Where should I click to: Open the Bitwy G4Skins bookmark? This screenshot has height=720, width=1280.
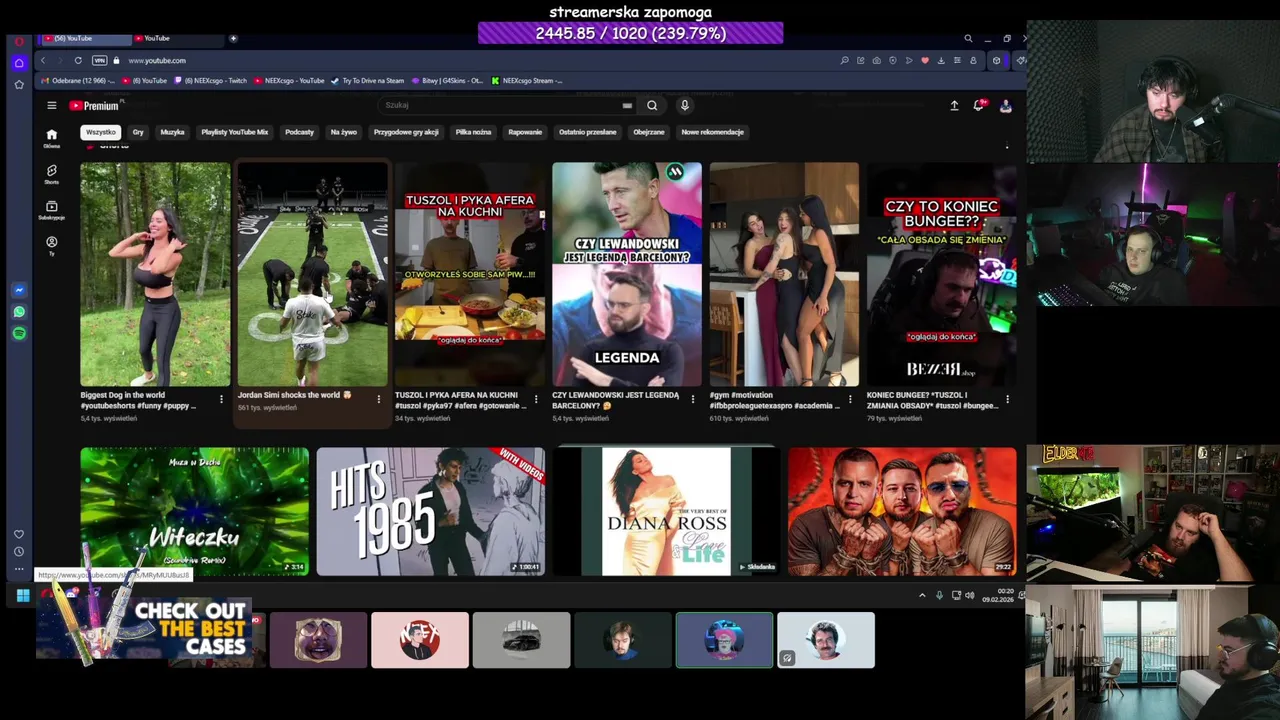447,80
